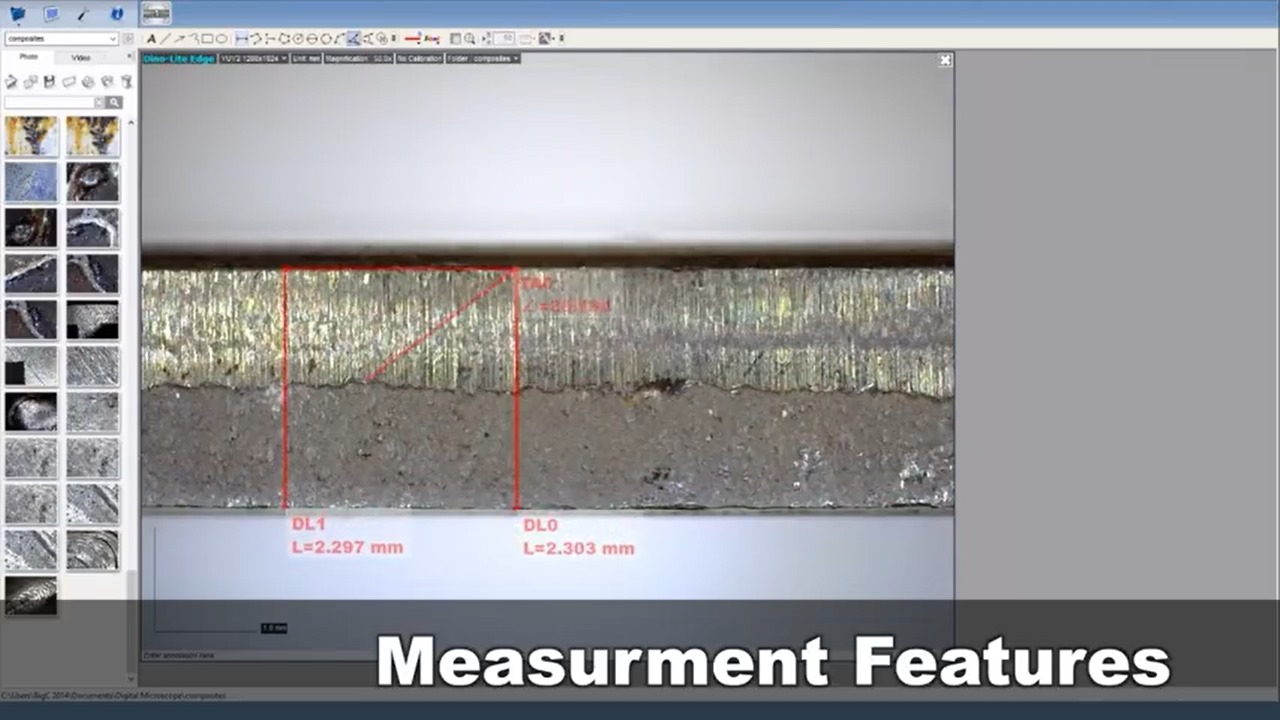Click the gallery search magnifier button

coord(114,102)
